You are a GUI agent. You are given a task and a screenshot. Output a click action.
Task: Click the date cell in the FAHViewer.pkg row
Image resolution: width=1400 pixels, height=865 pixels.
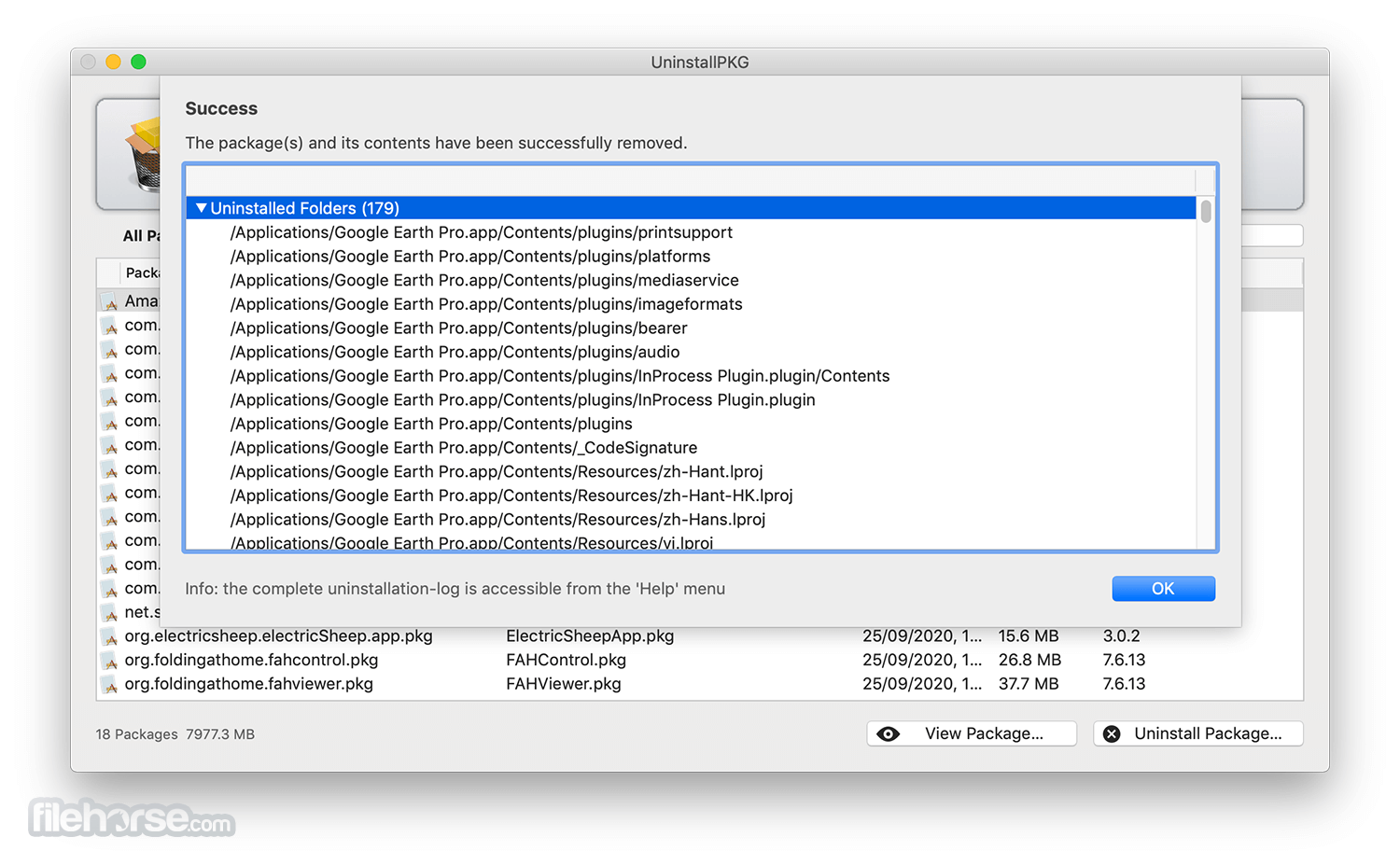[922, 684]
